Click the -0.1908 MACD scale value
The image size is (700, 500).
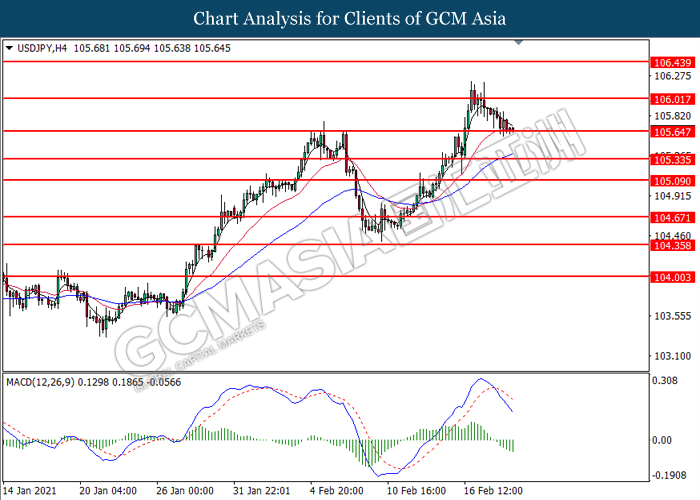click(669, 475)
